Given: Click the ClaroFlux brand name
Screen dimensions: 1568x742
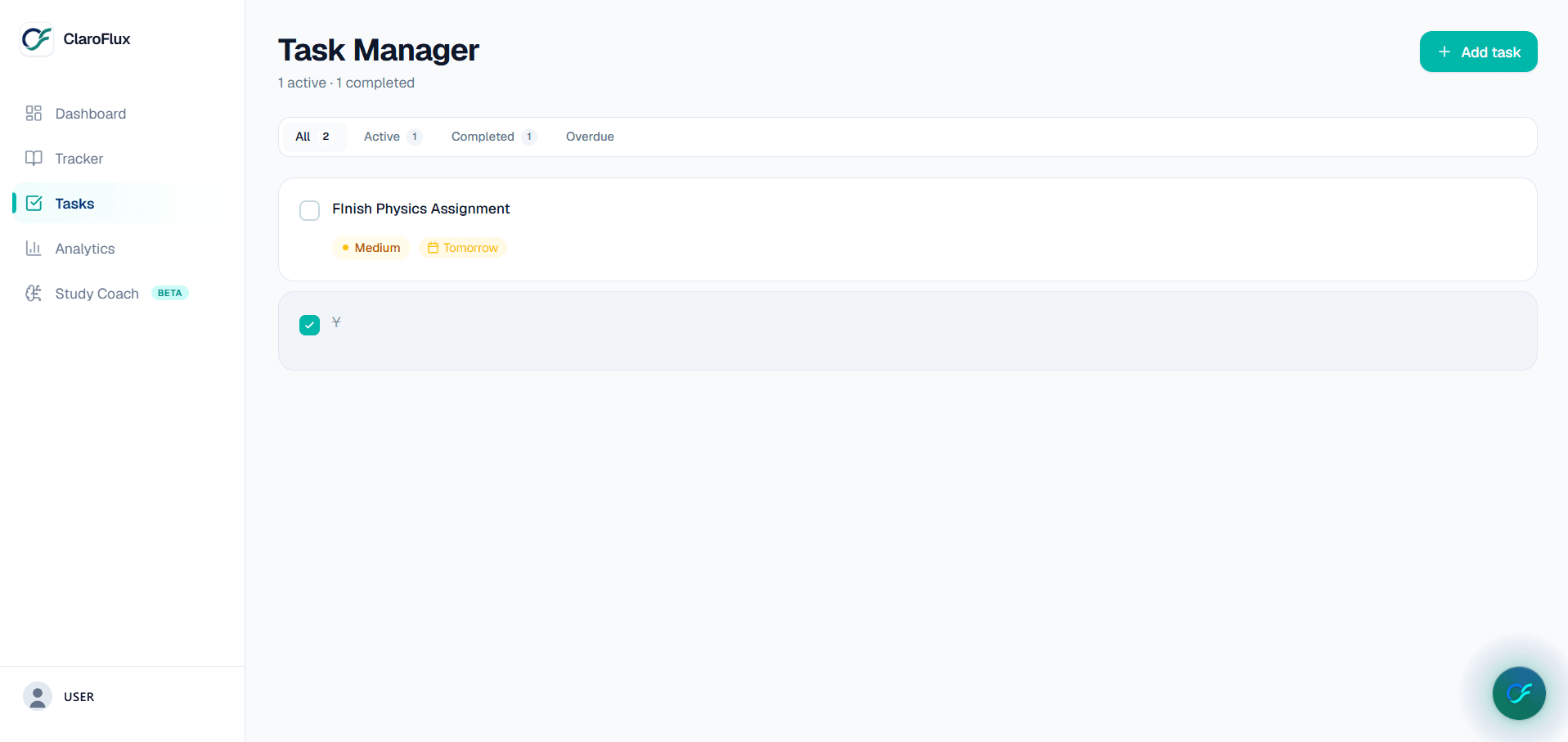Looking at the screenshot, I should (x=97, y=39).
